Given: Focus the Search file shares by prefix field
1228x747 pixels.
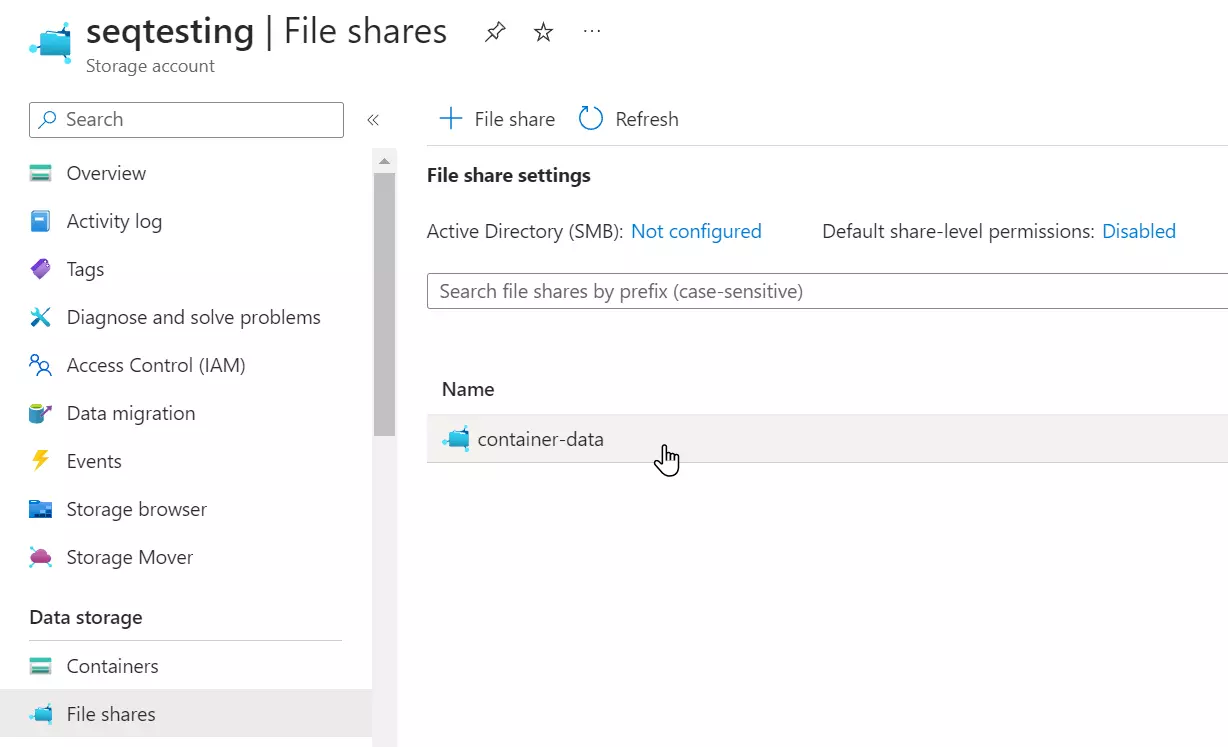Looking at the screenshot, I should tap(827, 291).
